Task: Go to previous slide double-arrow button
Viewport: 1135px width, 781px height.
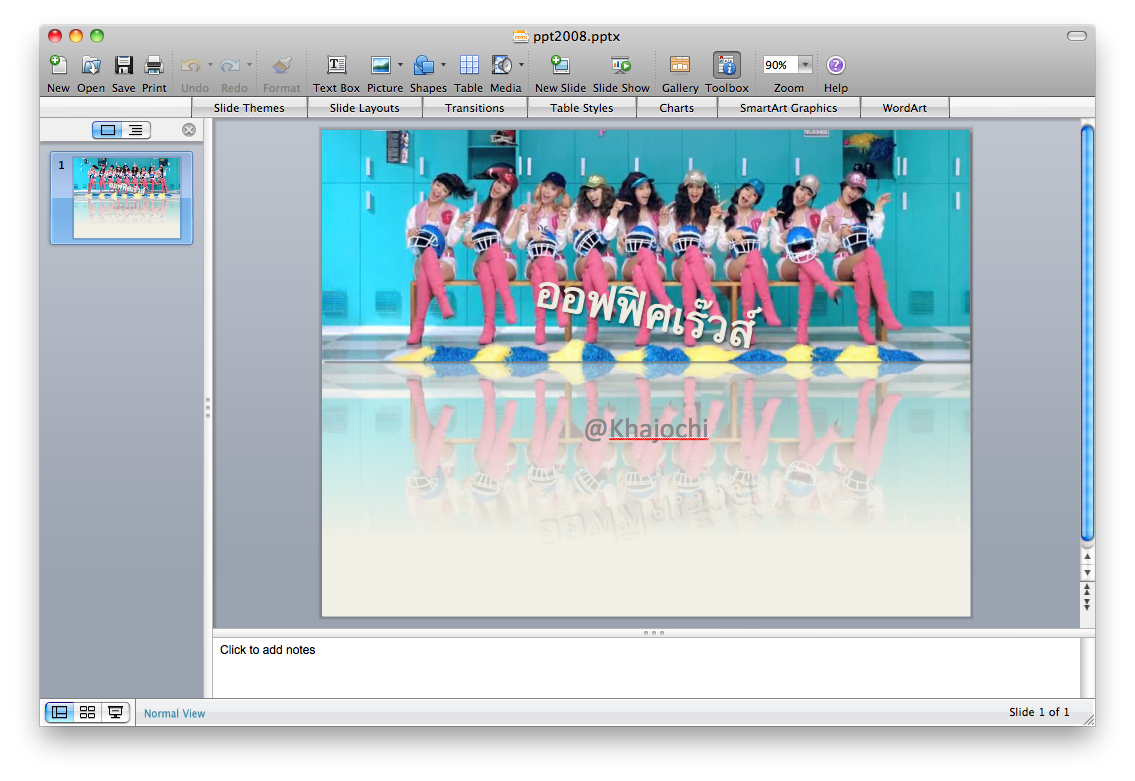Action: pyautogui.click(x=1087, y=588)
